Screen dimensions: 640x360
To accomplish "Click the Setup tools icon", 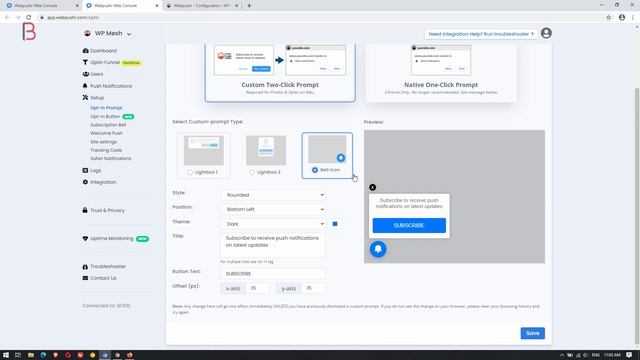I will (x=85, y=98).
